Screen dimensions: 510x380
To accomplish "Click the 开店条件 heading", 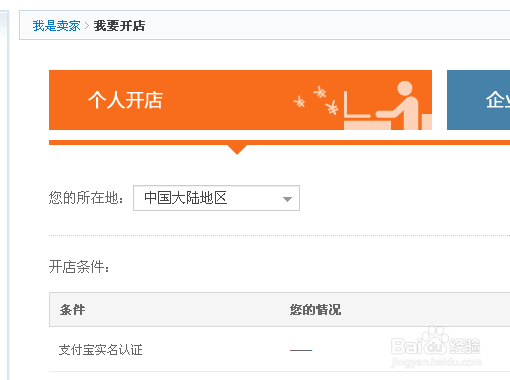I will [x=79, y=267].
